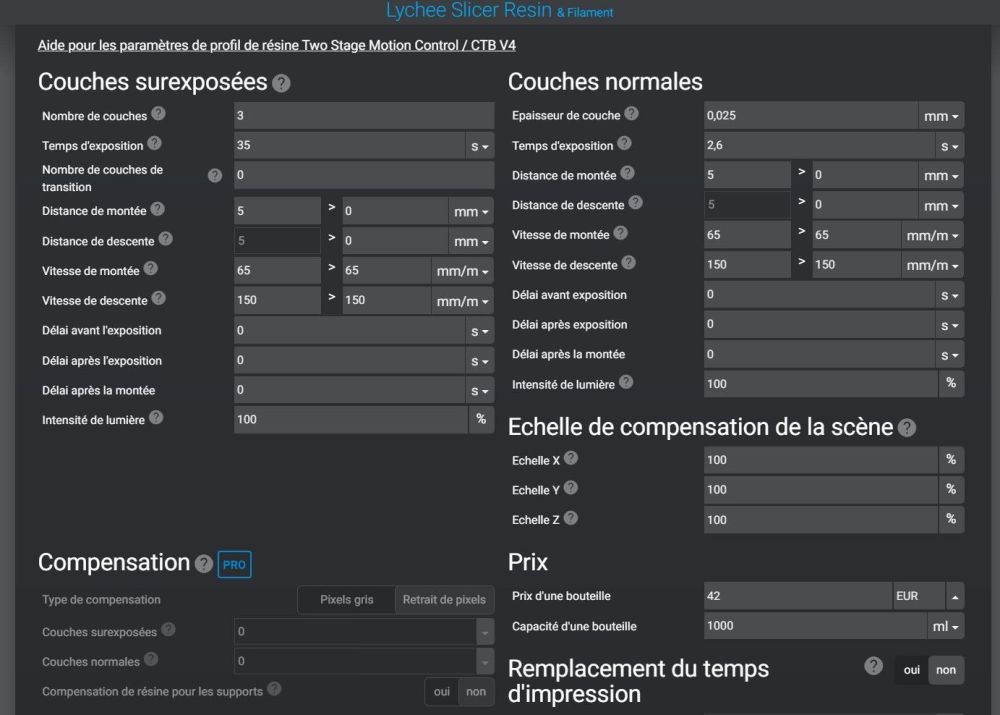Click help icon beside Nombre de couches

pos(158,115)
